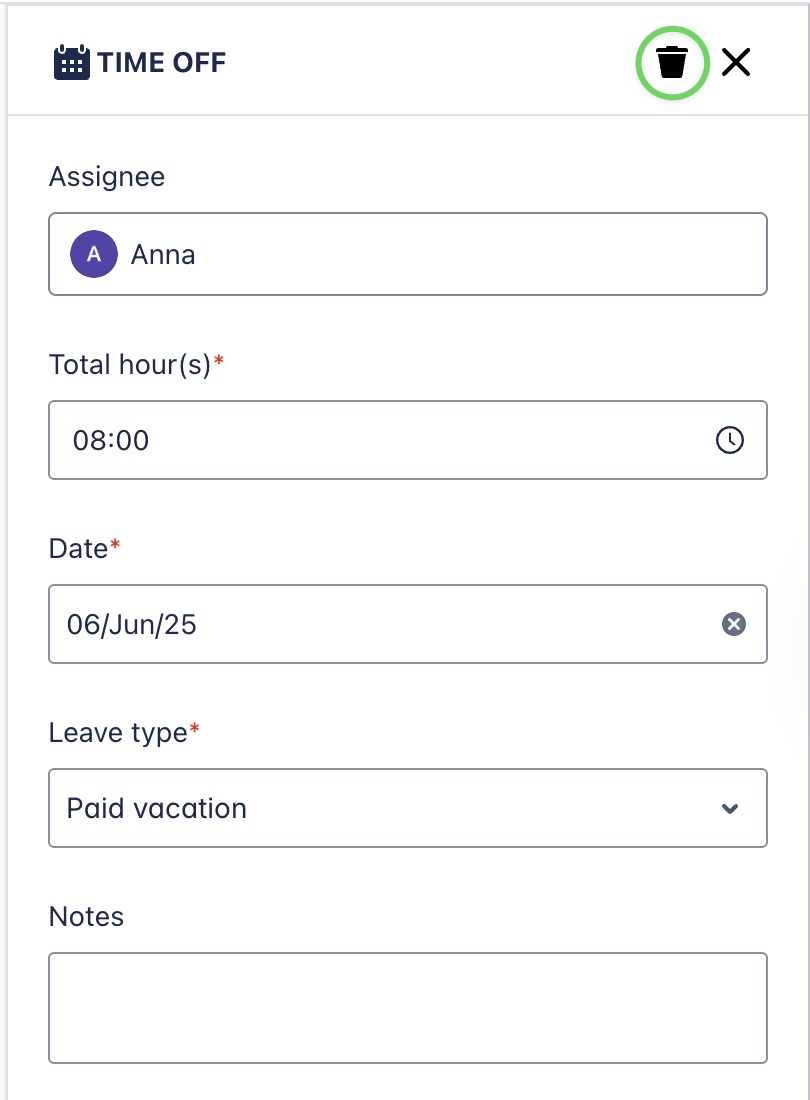The width and height of the screenshot is (810, 1100).
Task: Focus the empty Notes text area
Action: (x=407, y=1007)
